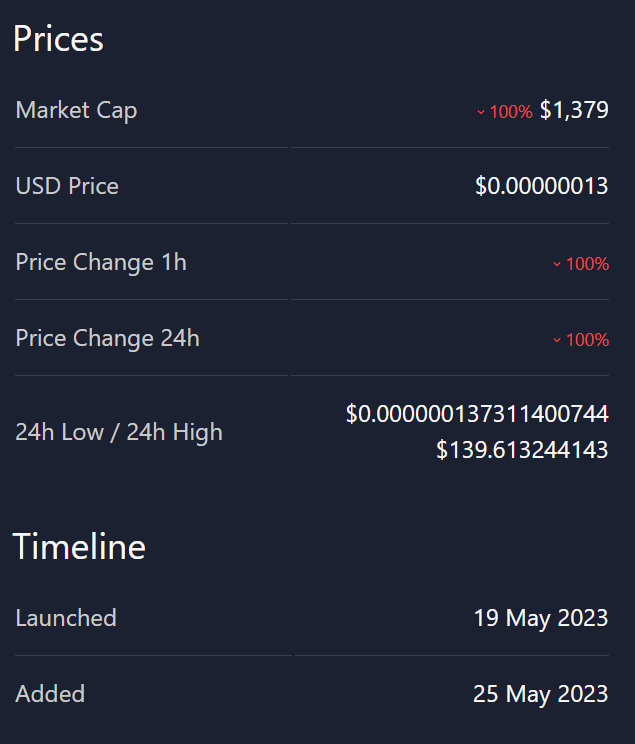Select the 100% value for Price Change 1h
Screen dimensions: 635x744
[587, 264]
